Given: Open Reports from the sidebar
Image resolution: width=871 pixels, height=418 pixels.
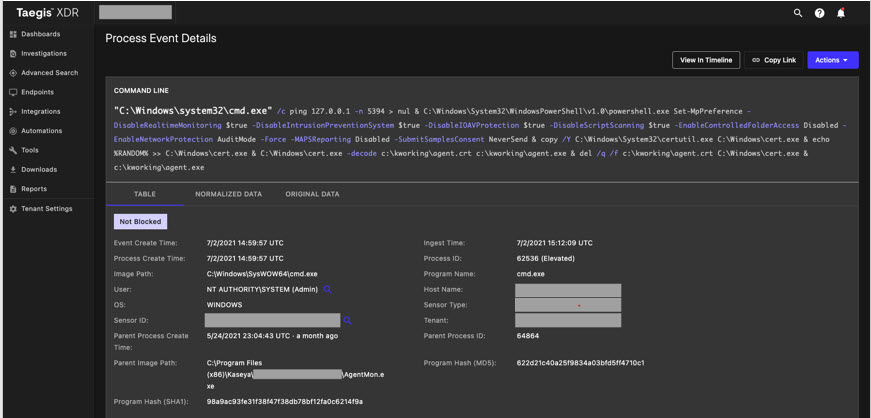Looking at the screenshot, I should tap(34, 189).
